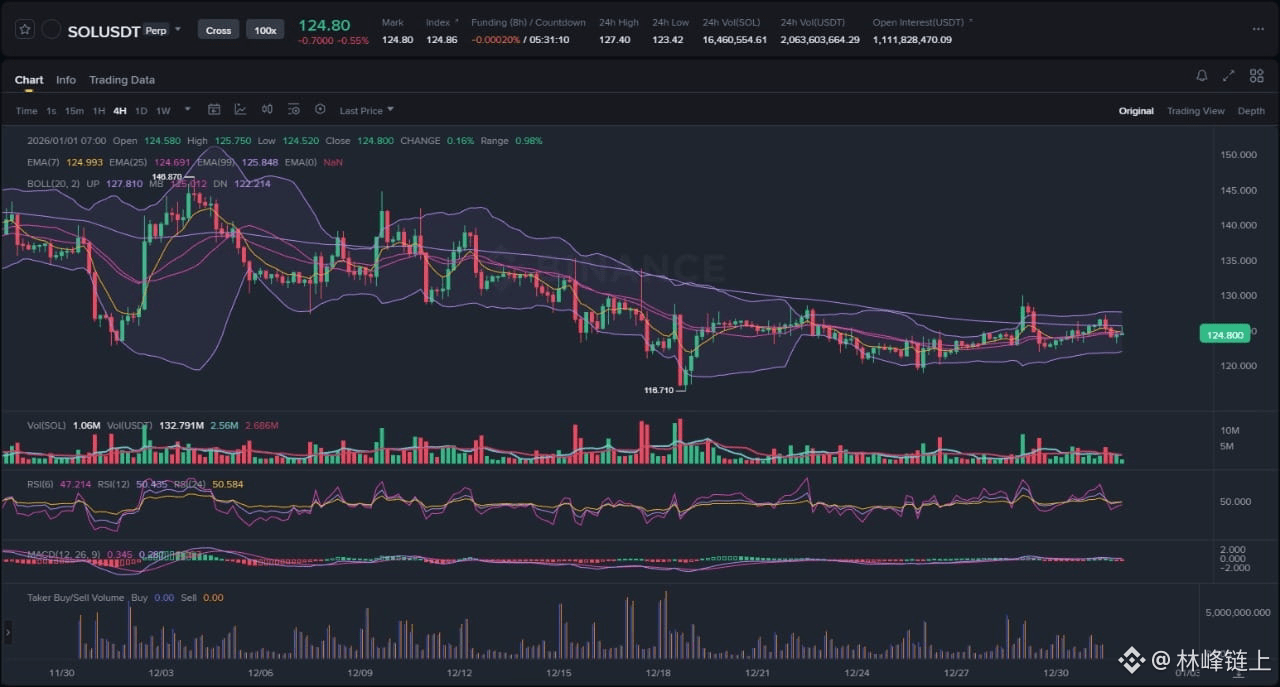This screenshot has height=687, width=1280.
Task: Select the Time line interval
Action: 27,111
